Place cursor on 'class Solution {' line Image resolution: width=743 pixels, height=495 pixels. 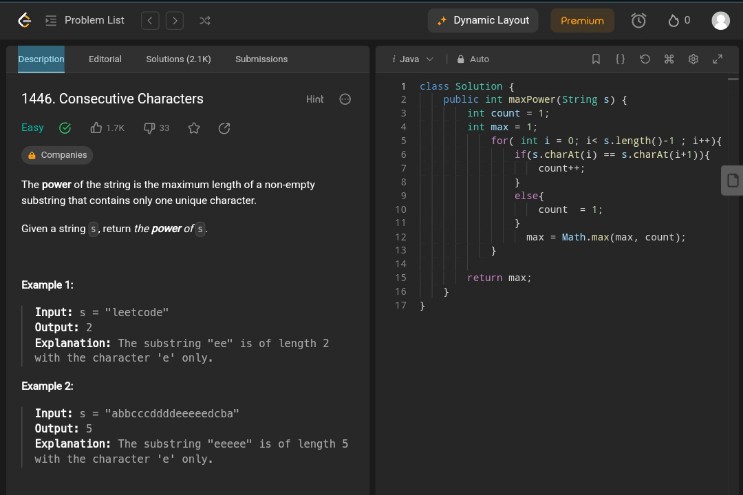click(x=467, y=86)
